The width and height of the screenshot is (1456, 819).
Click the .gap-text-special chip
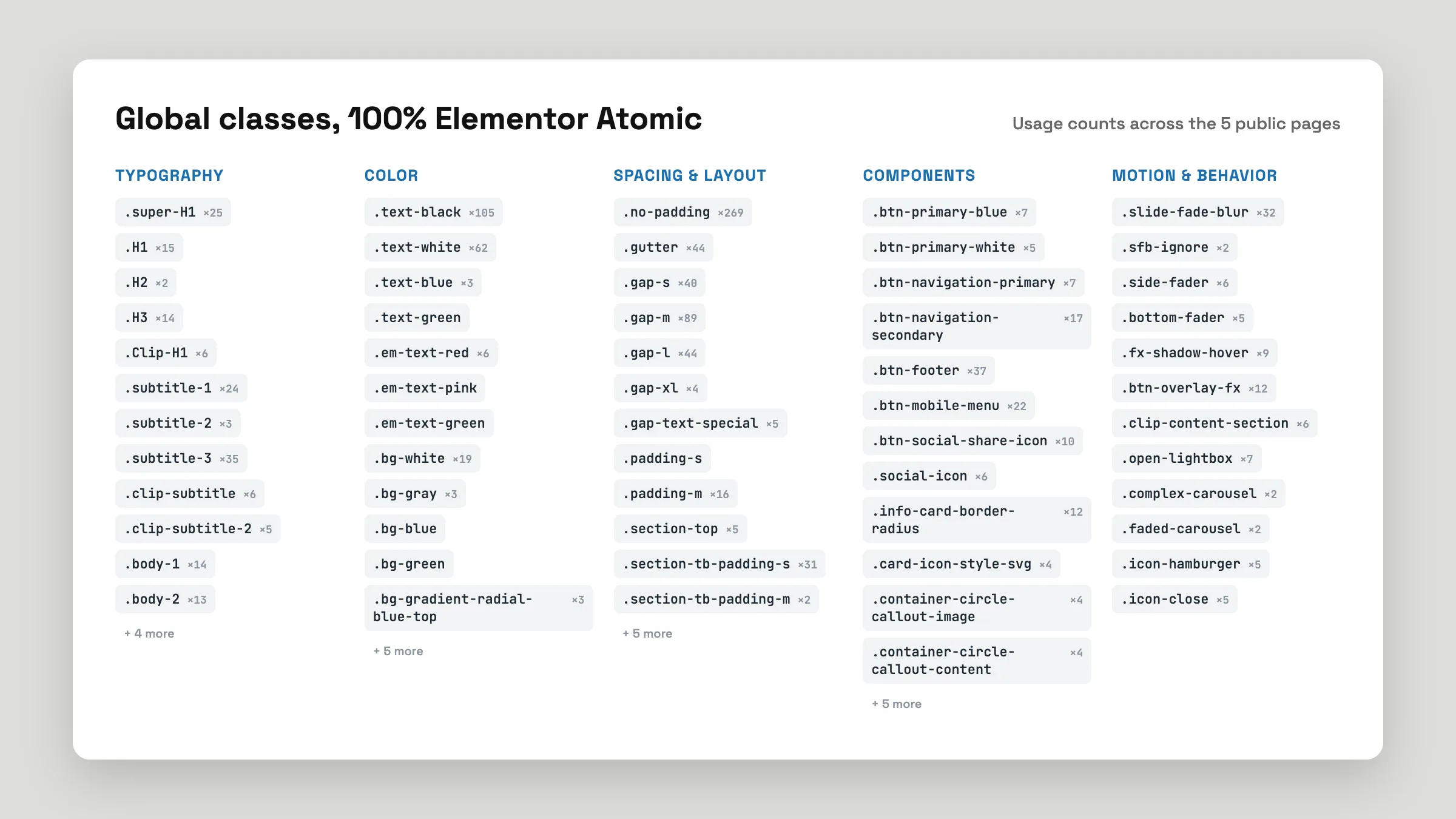701,423
